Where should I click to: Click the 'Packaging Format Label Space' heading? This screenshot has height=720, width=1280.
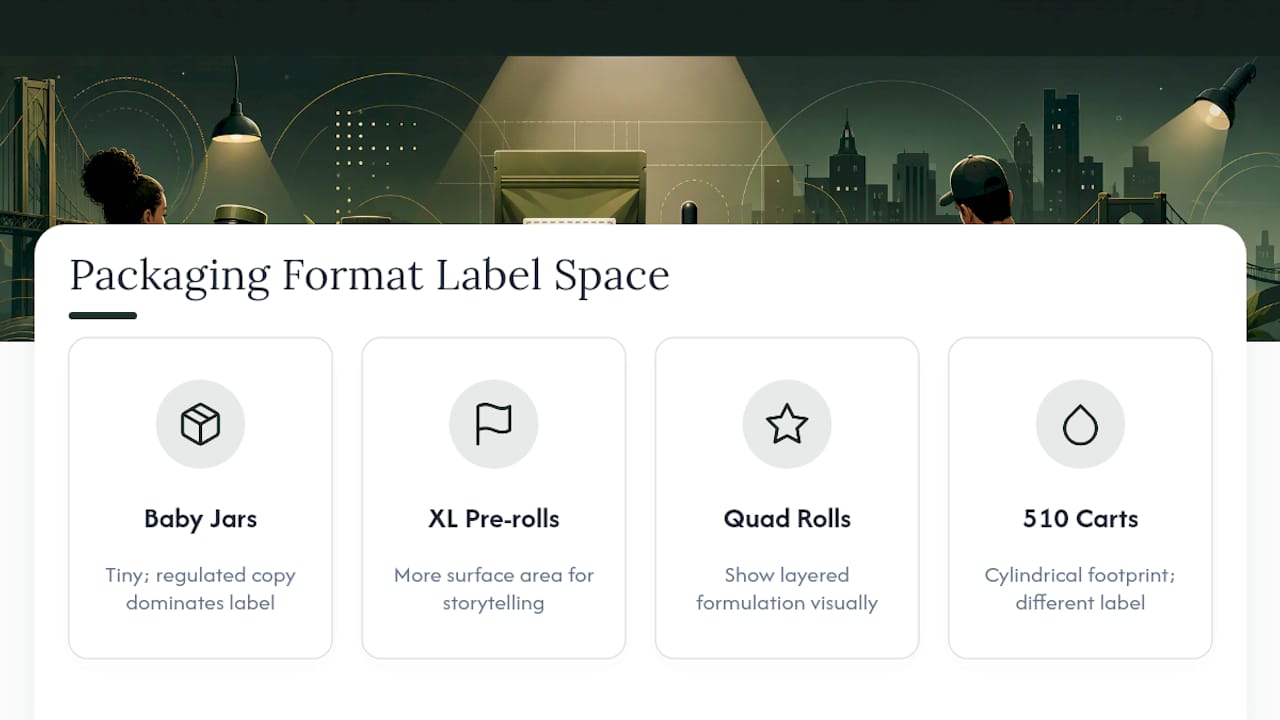click(x=369, y=275)
